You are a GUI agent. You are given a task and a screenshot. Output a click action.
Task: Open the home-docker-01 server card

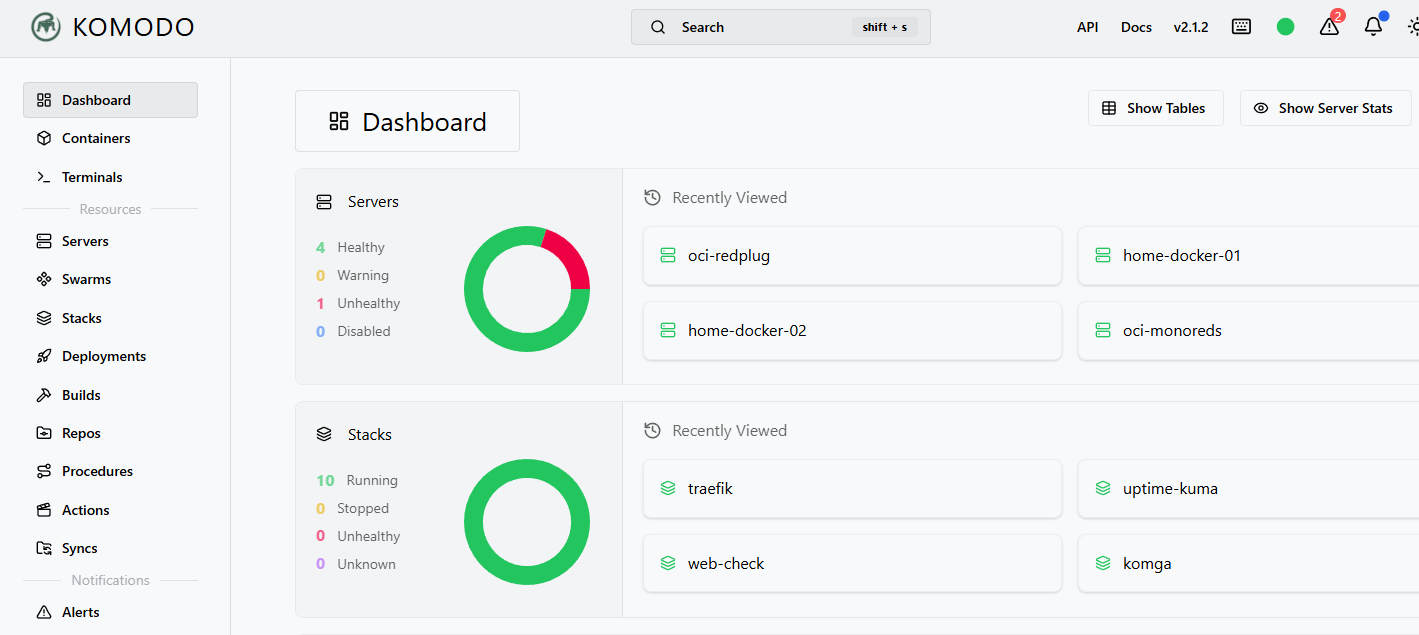point(1248,256)
